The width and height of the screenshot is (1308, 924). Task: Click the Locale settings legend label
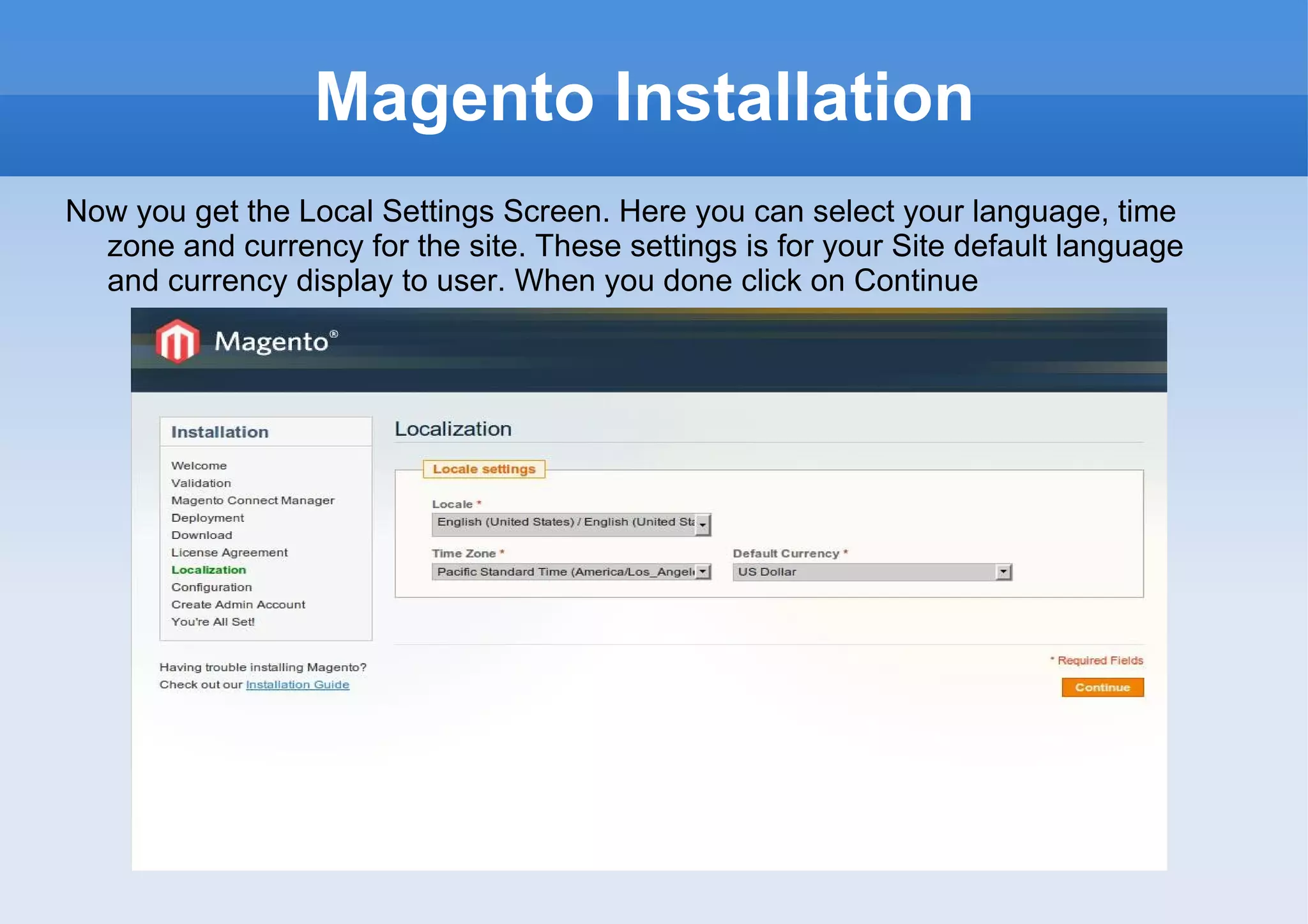click(x=484, y=469)
